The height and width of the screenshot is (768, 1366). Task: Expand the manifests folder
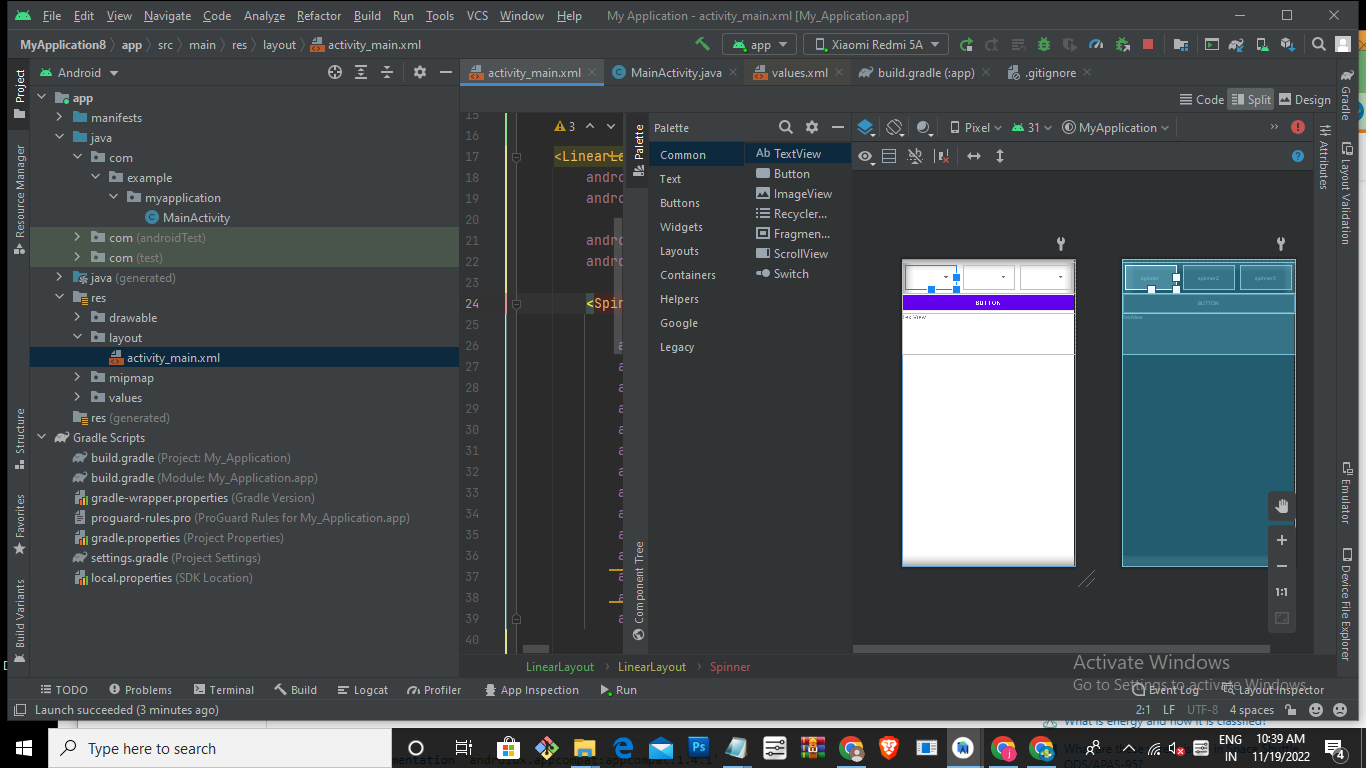(x=60, y=117)
